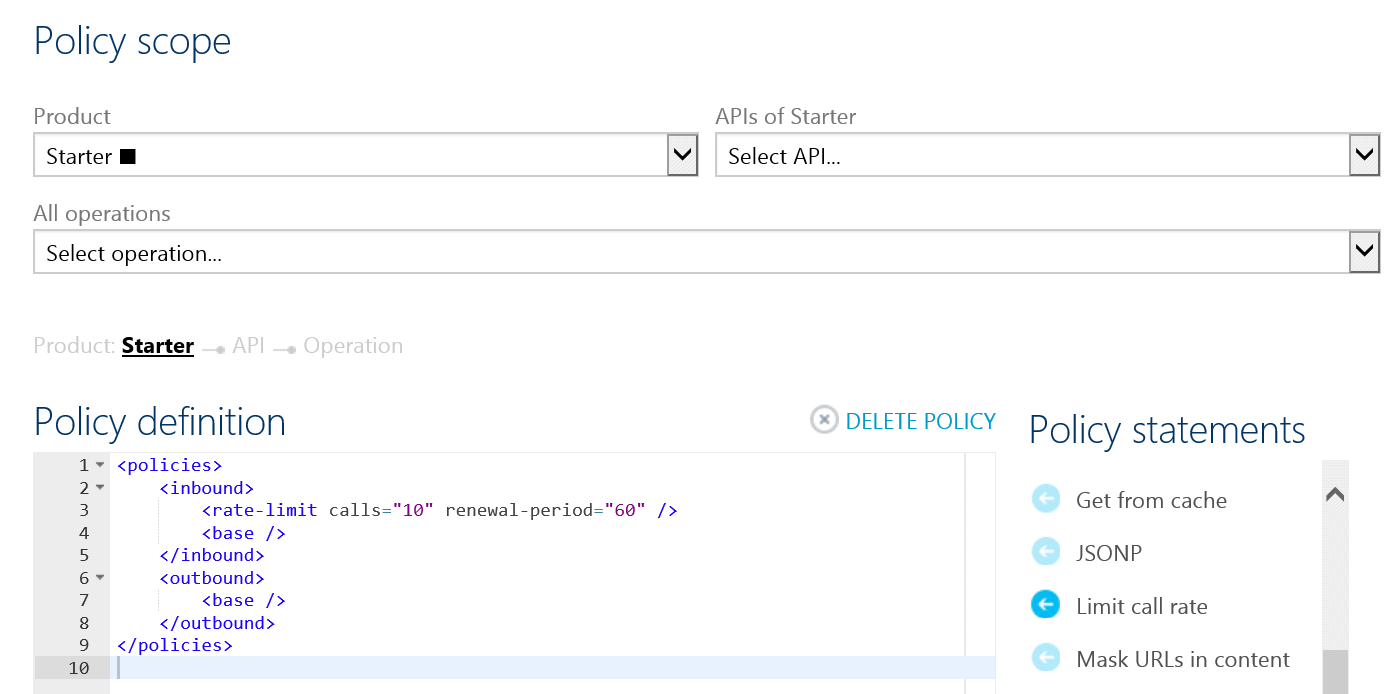
Task: Click the Limit call rate label
Action: tap(1142, 606)
